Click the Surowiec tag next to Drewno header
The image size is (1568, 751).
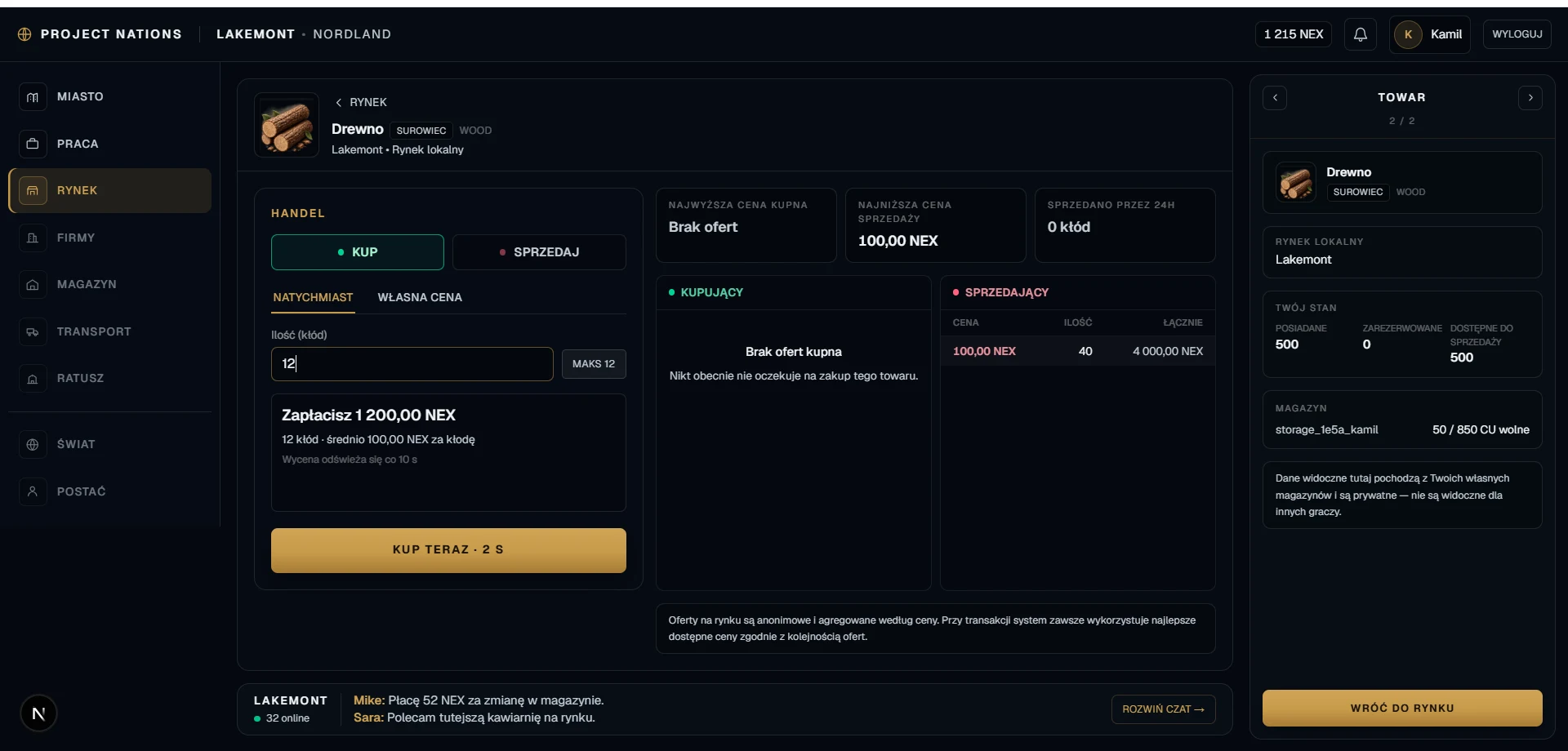click(x=421, y=131)
